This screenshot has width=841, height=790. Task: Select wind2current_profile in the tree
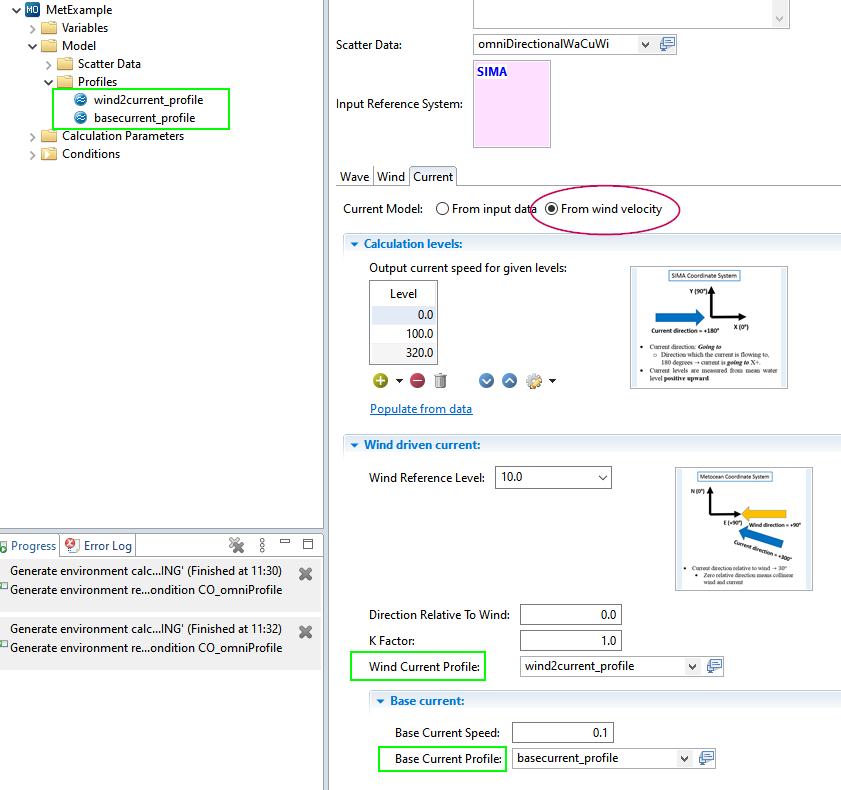coord(148,100)
